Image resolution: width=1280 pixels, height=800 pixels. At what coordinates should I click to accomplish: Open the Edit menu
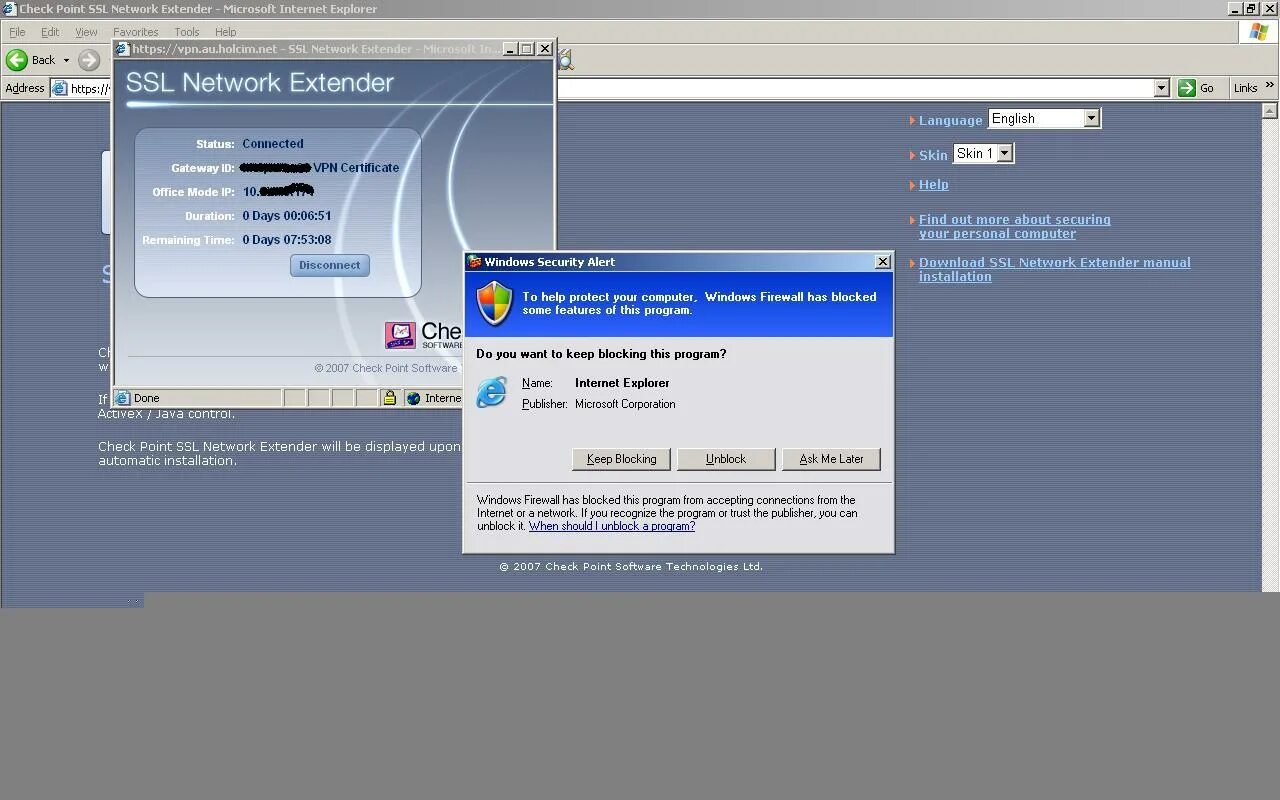click(50, 32)
